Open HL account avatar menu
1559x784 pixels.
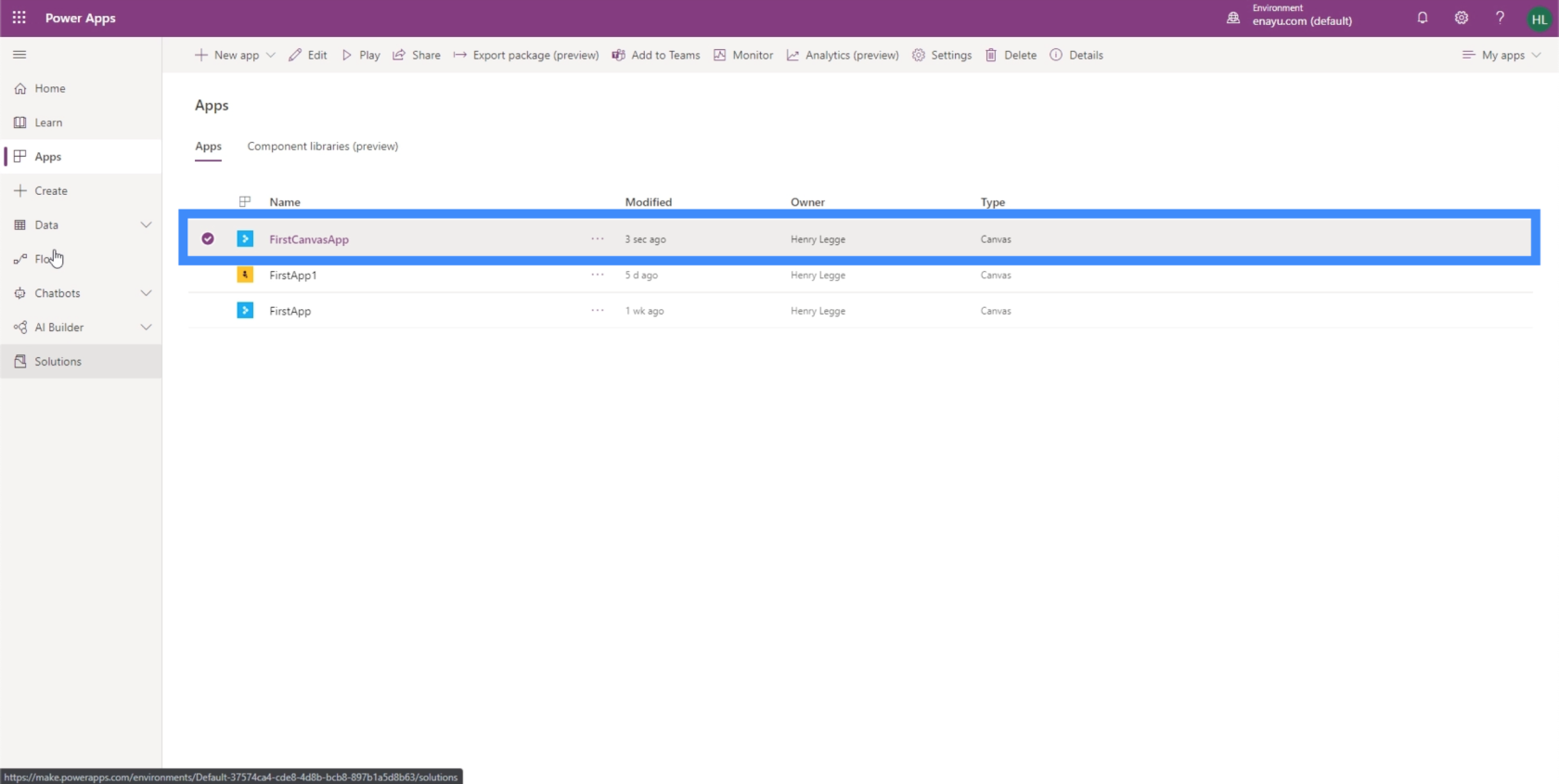1540,19
